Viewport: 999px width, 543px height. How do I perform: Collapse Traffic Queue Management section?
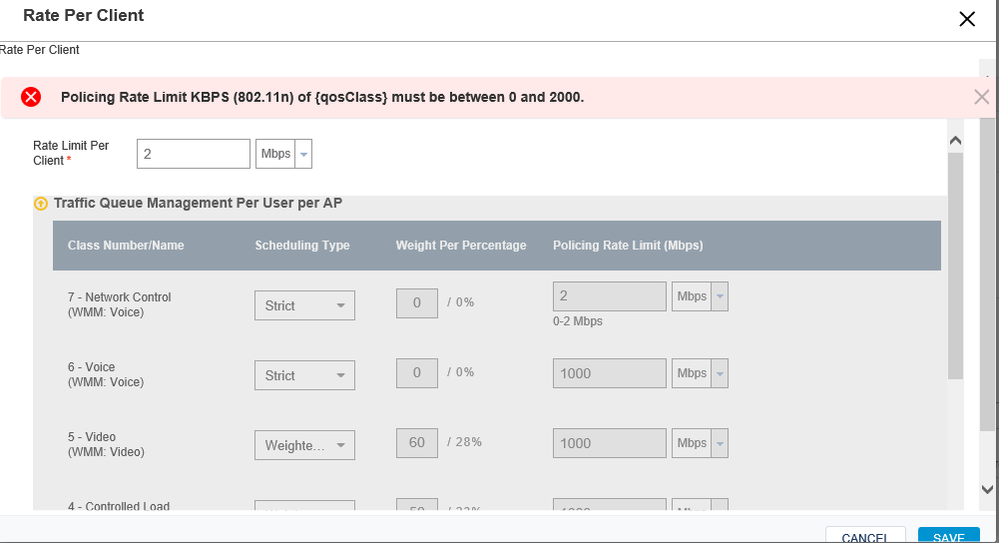click(x=41, y=204)
